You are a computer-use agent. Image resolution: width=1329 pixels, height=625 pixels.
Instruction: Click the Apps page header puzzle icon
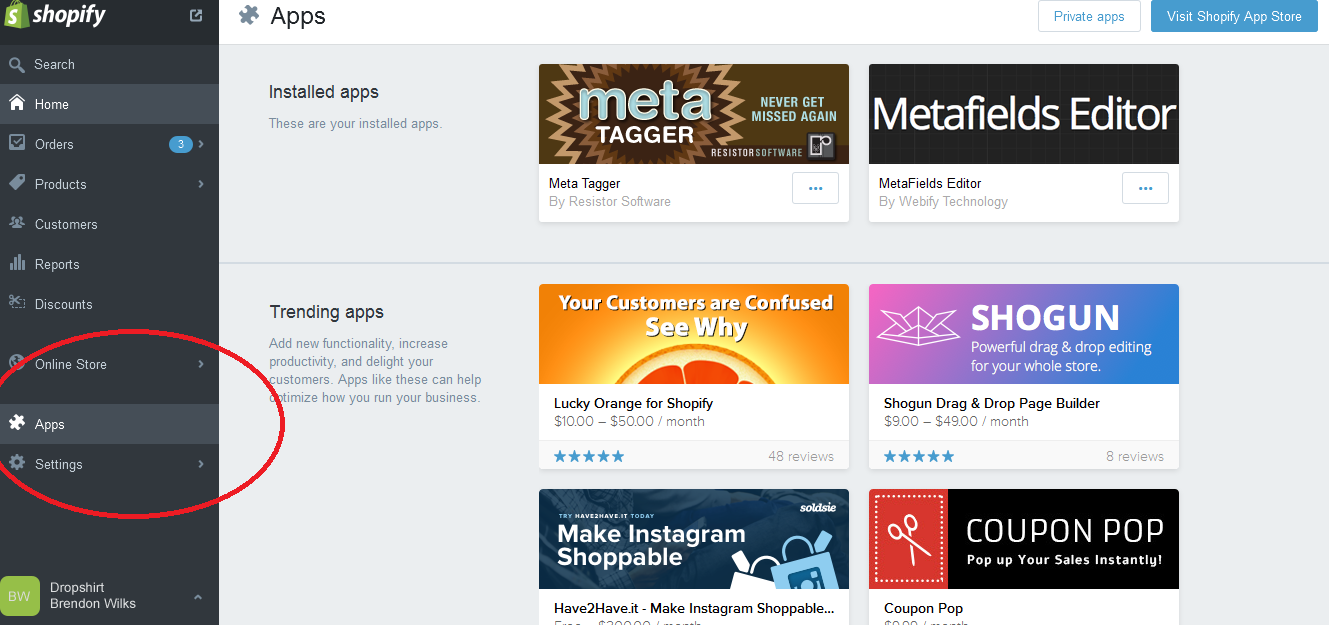(x=249, y=15)
